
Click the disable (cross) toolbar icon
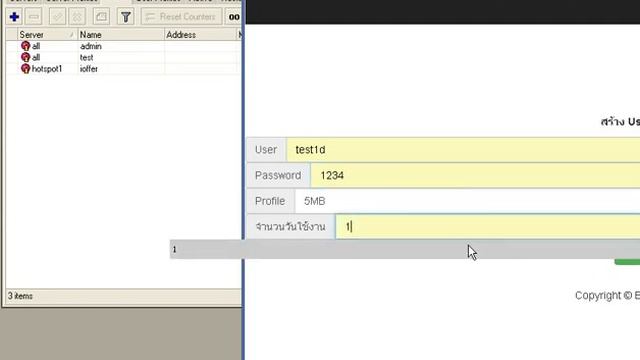coord(77,17)
